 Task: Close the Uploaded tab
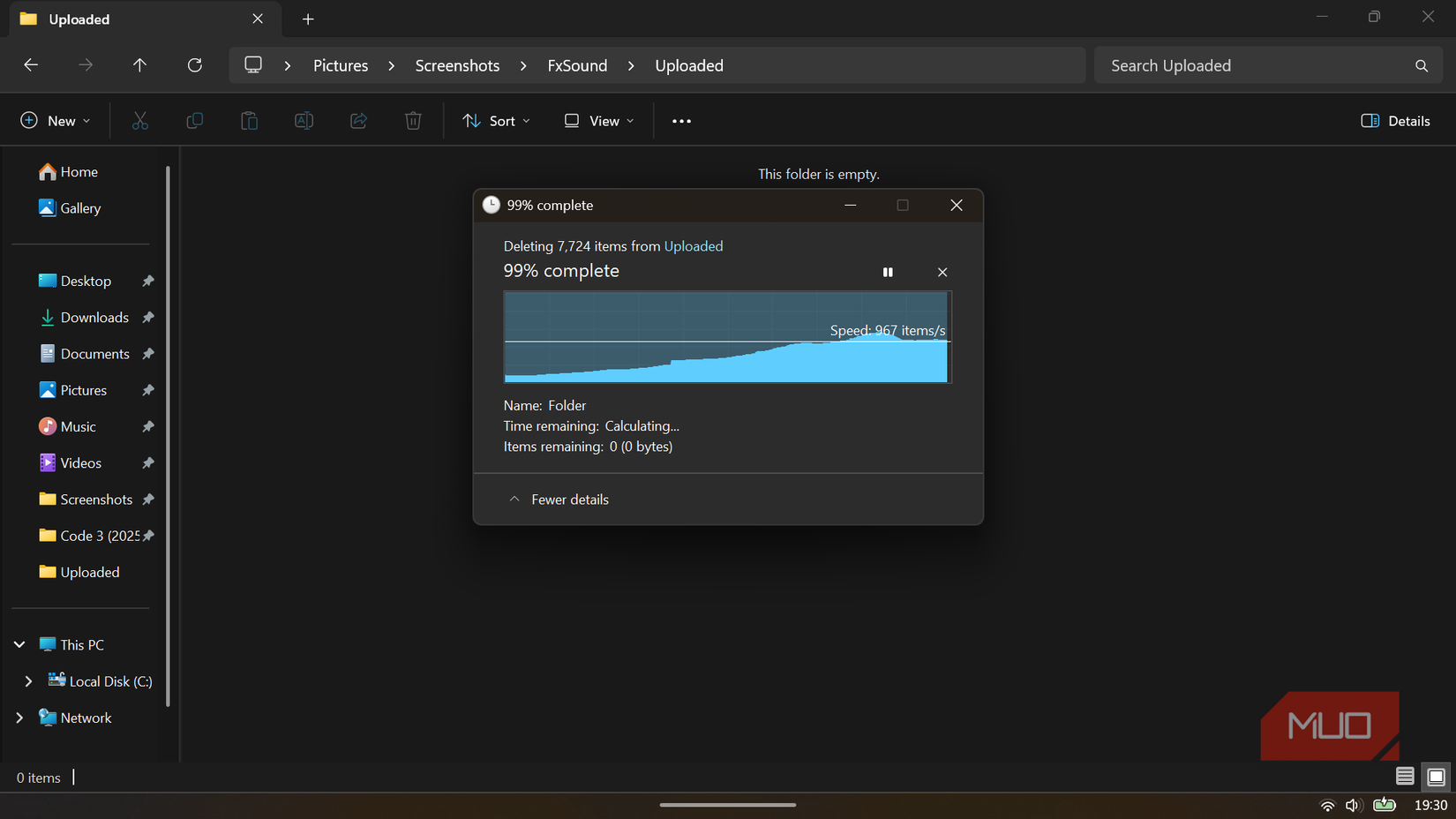pyautogui.click(x=258, y=19)
